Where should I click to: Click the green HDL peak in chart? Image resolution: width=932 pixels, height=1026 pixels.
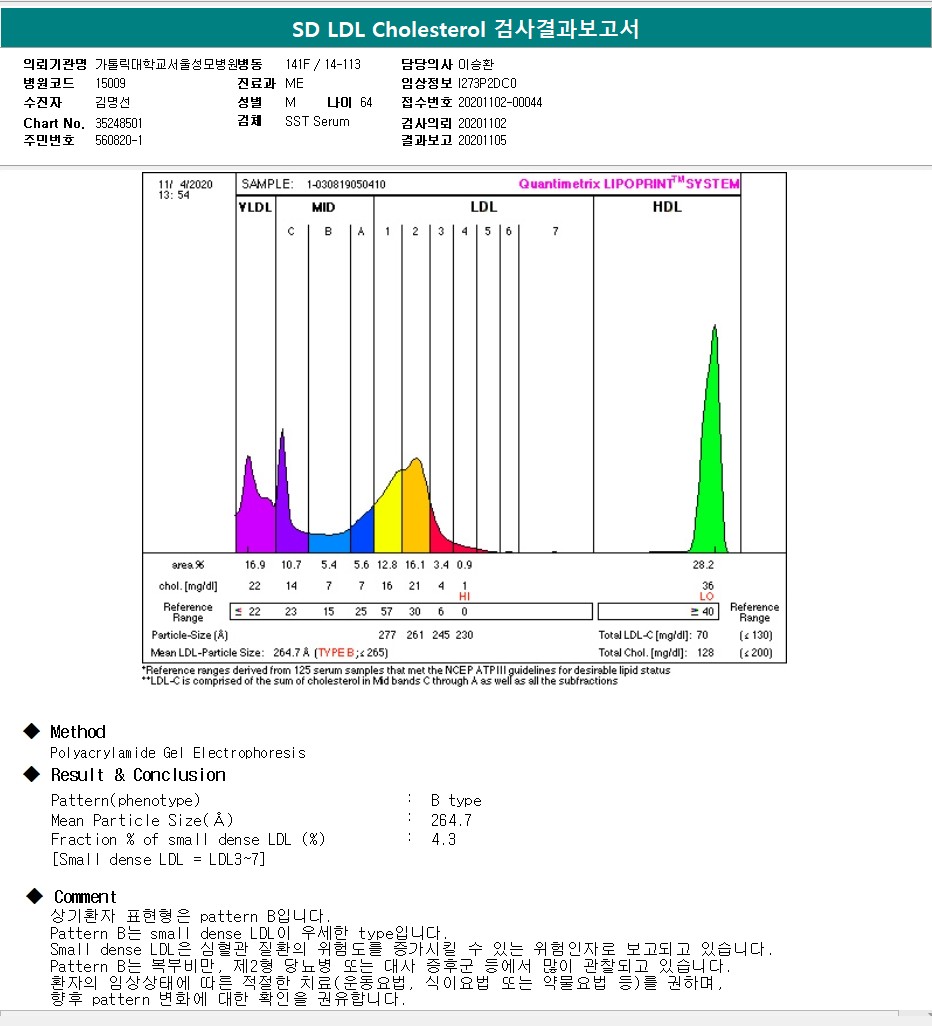[x=711, y=471]
